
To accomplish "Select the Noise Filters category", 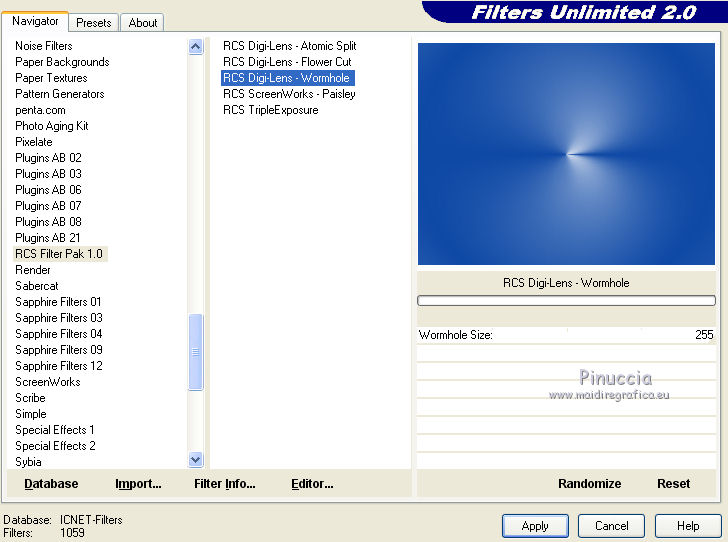I will pos(44,46).
